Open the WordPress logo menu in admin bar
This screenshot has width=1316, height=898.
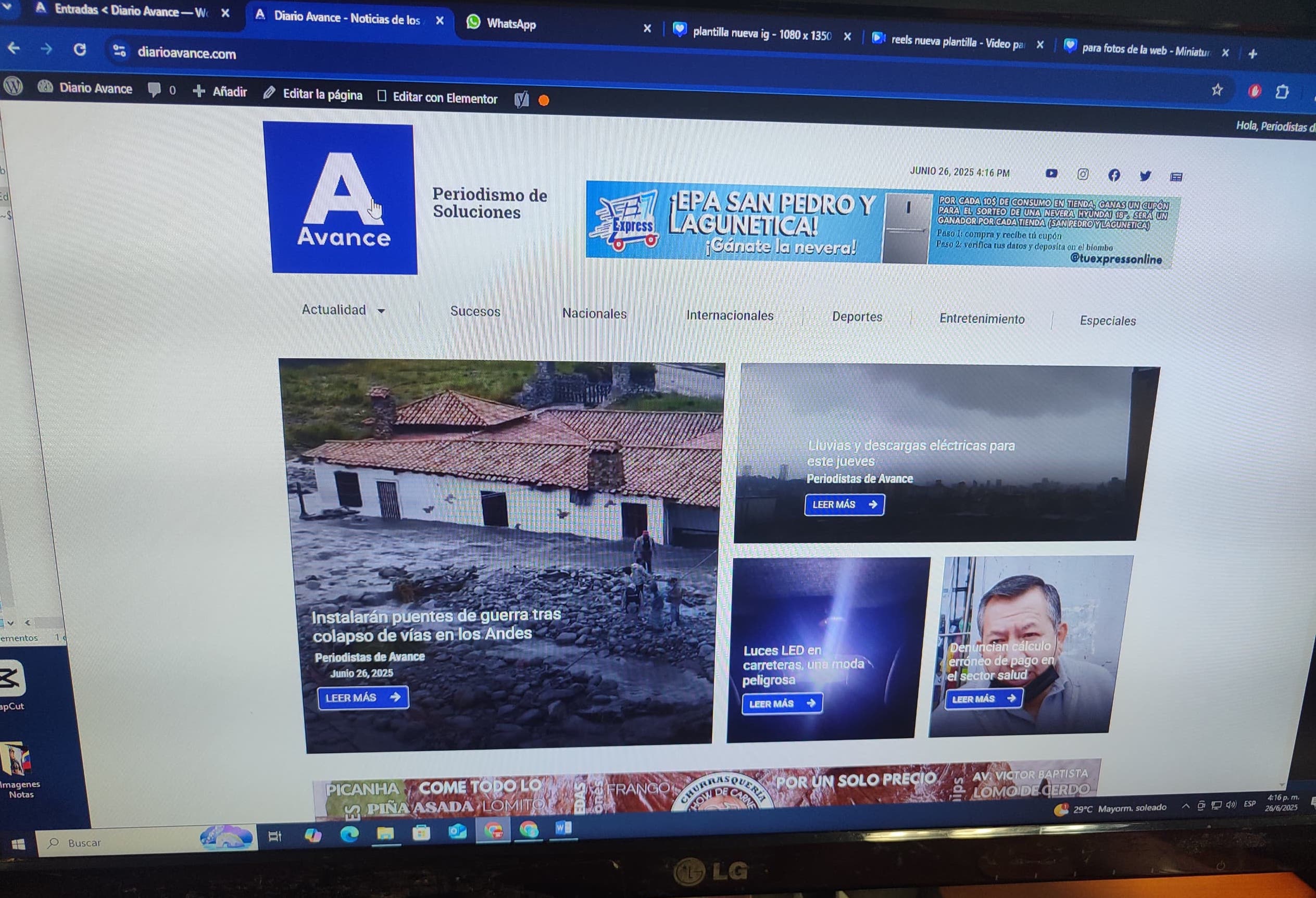[14, 86]
